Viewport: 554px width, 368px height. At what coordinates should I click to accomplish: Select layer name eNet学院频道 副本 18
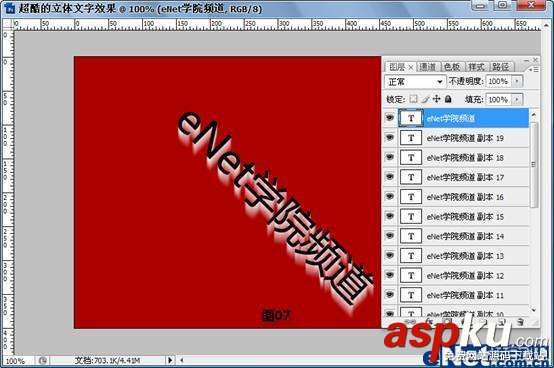coord(465,158)
